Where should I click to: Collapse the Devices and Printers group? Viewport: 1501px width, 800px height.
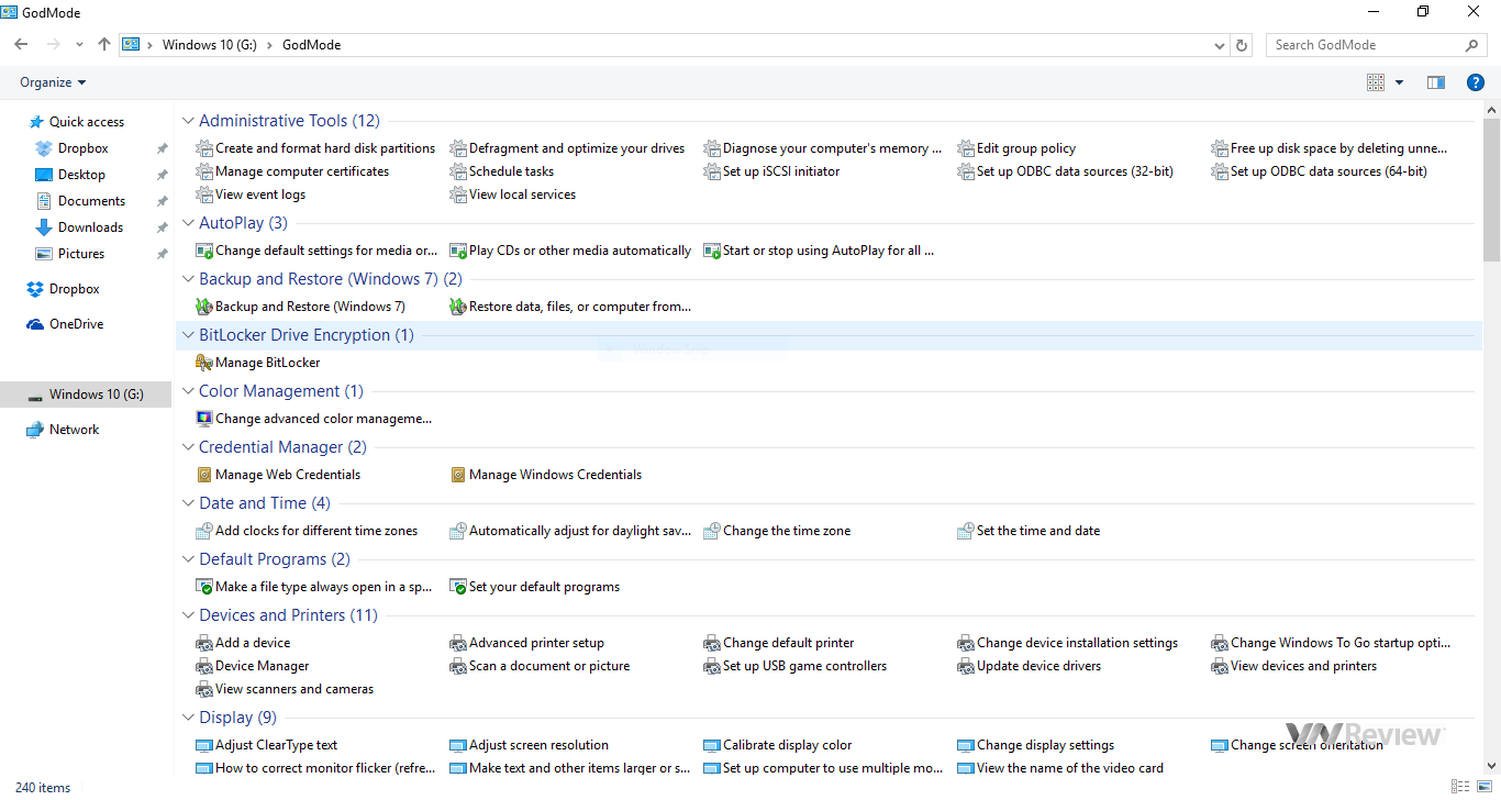(x=188, y=614)
